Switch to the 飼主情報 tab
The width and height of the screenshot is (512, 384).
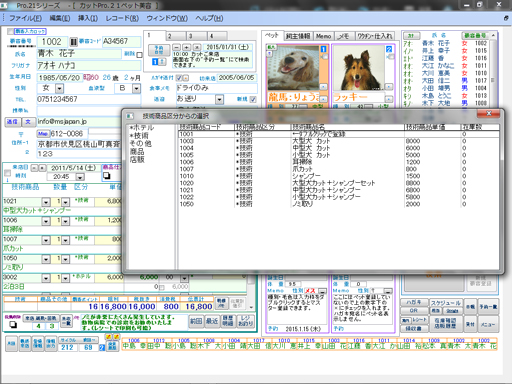[298, 36]
